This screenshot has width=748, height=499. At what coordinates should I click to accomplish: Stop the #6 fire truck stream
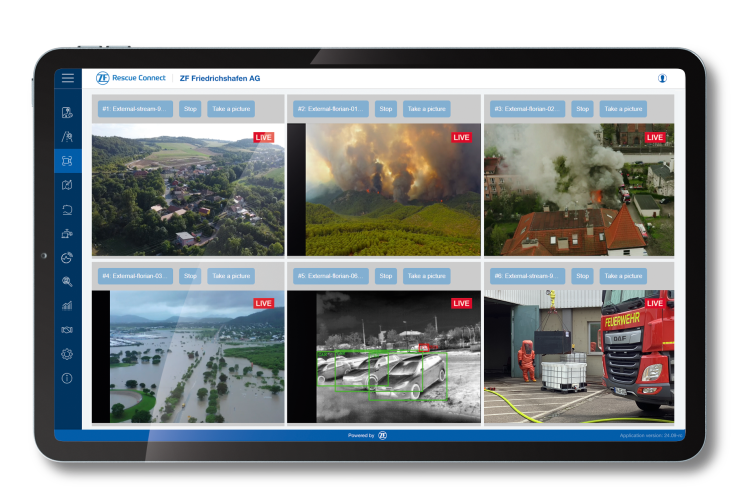pos(582,275)
